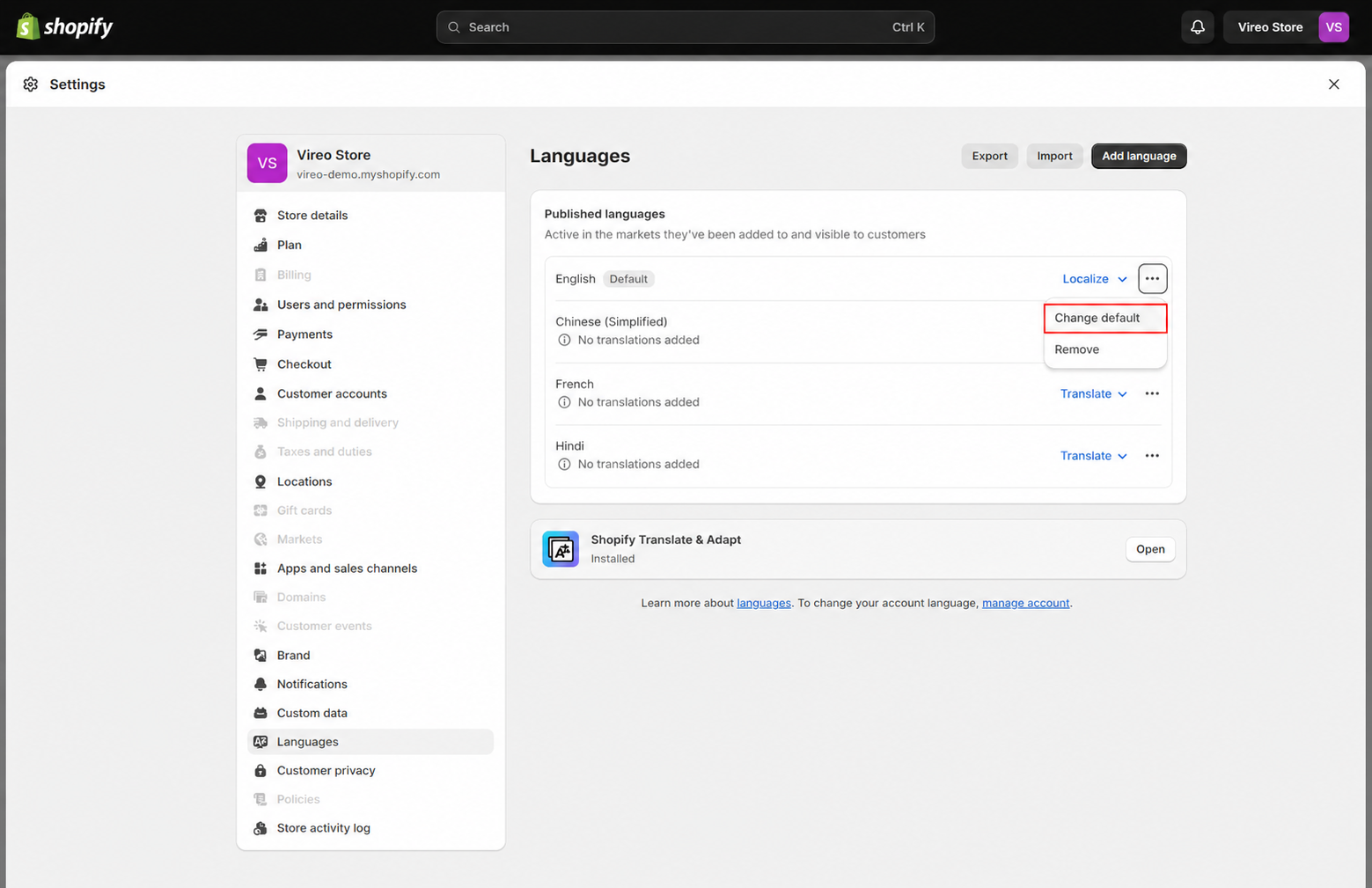Click the Payments sidebar icon
1372x888 pixels.
pyautogui.click(x=260, y=334)
